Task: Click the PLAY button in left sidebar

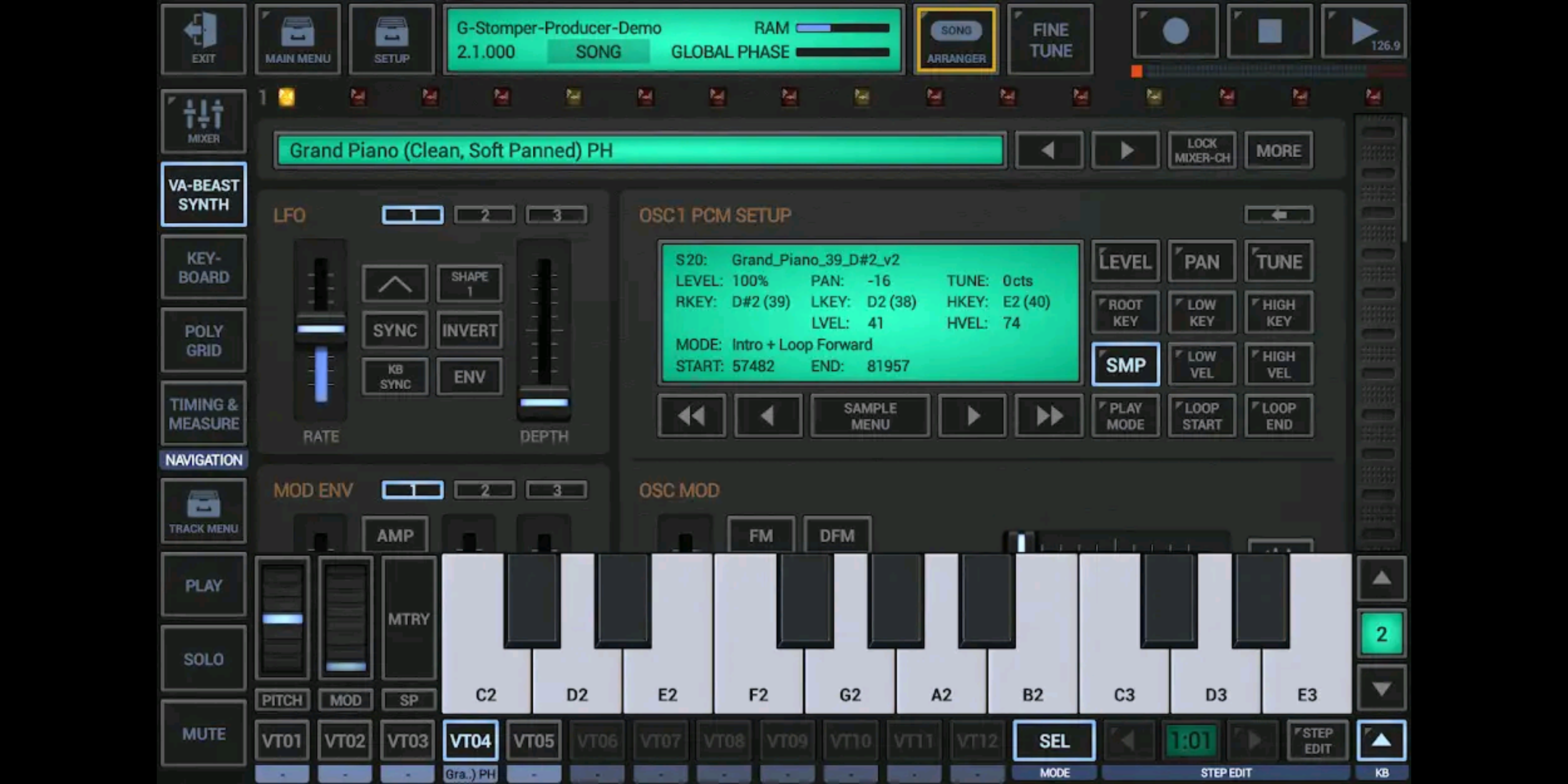Action: point(203,585)
